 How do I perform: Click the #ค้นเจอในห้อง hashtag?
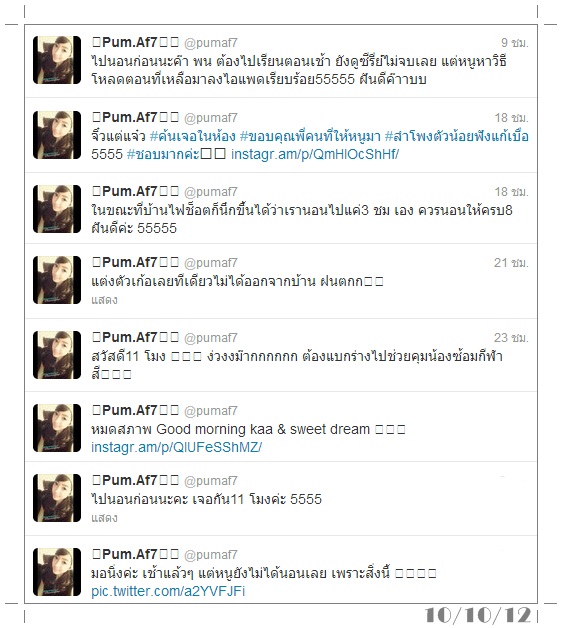coord(192,136)
